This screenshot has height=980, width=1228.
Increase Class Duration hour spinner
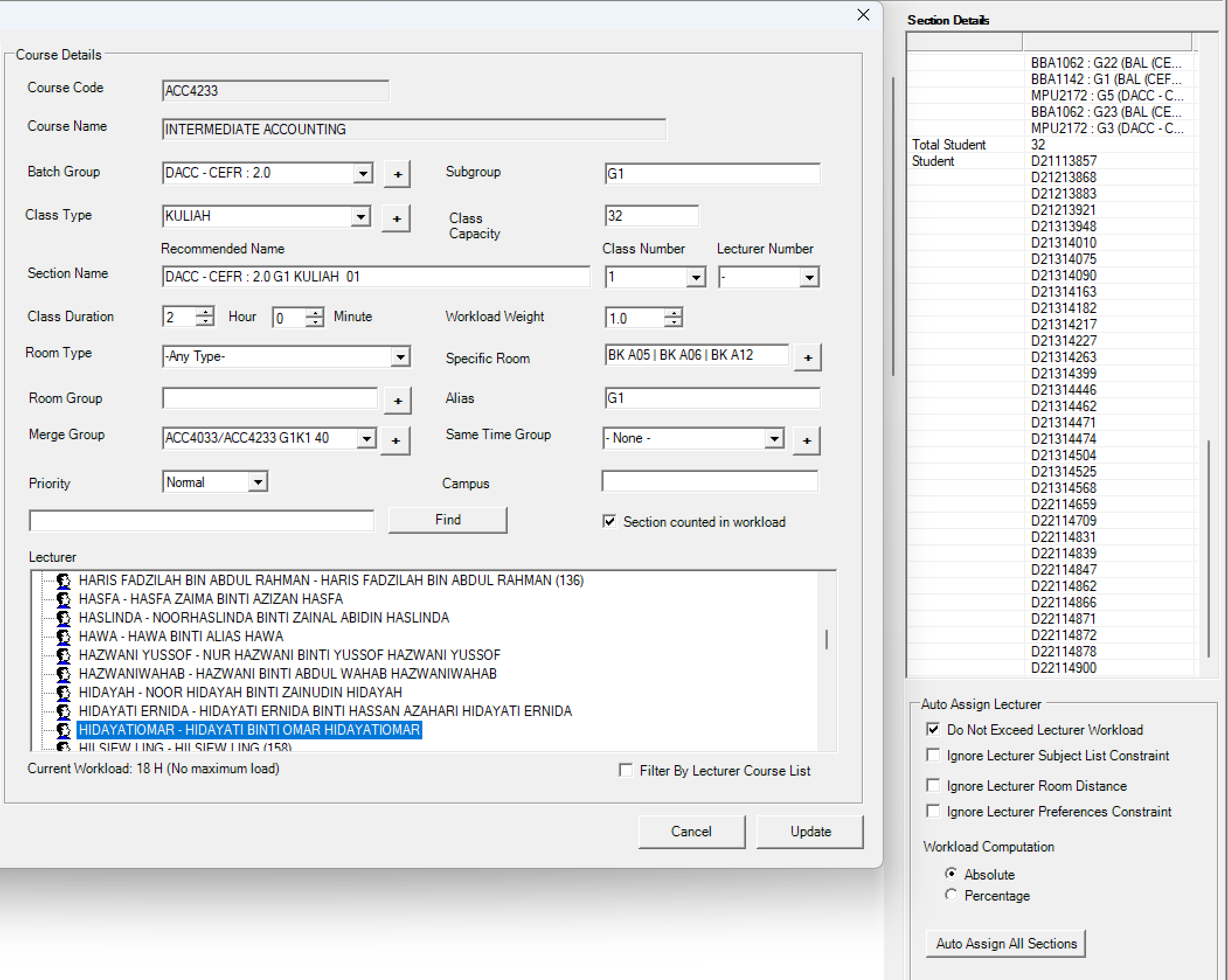coord(205,311)
